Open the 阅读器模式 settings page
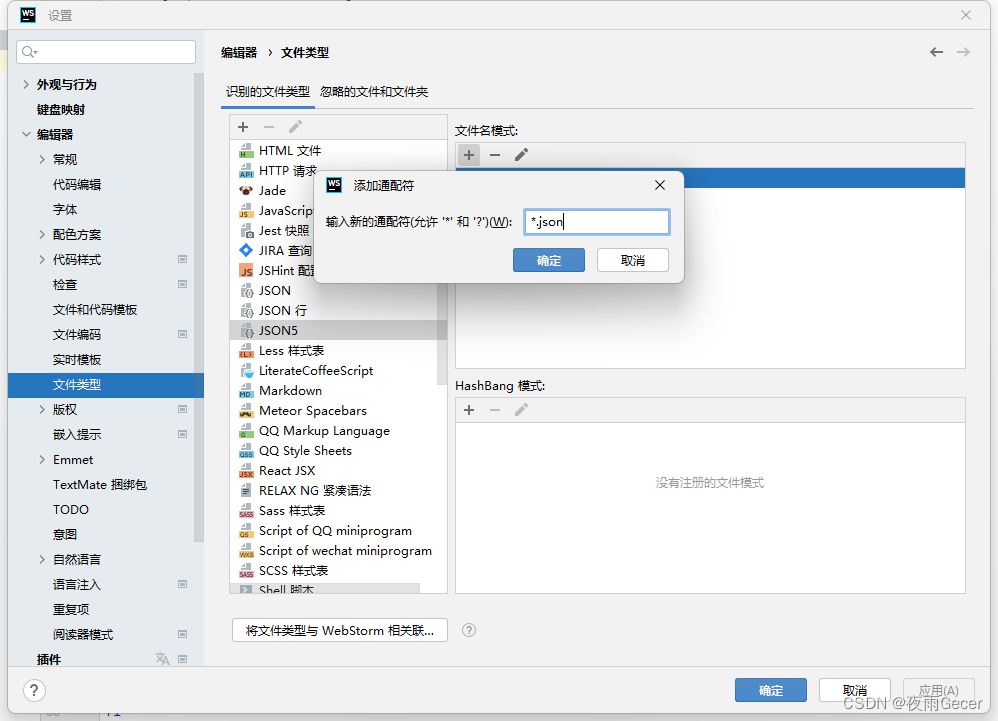The width and height of the screenshot is (998, 721). 83,634
